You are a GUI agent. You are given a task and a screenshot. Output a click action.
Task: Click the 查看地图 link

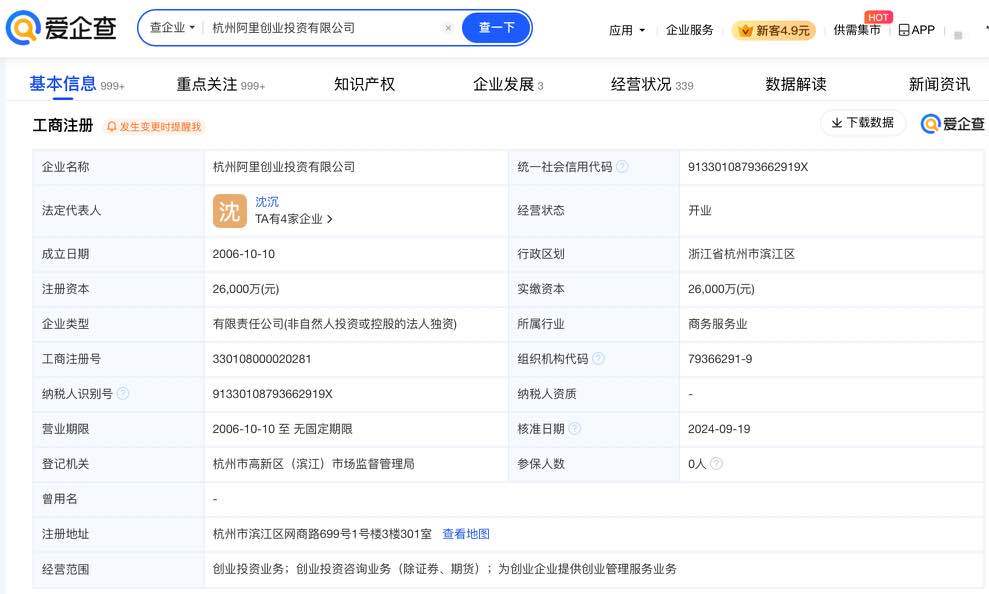coord(466,534)
